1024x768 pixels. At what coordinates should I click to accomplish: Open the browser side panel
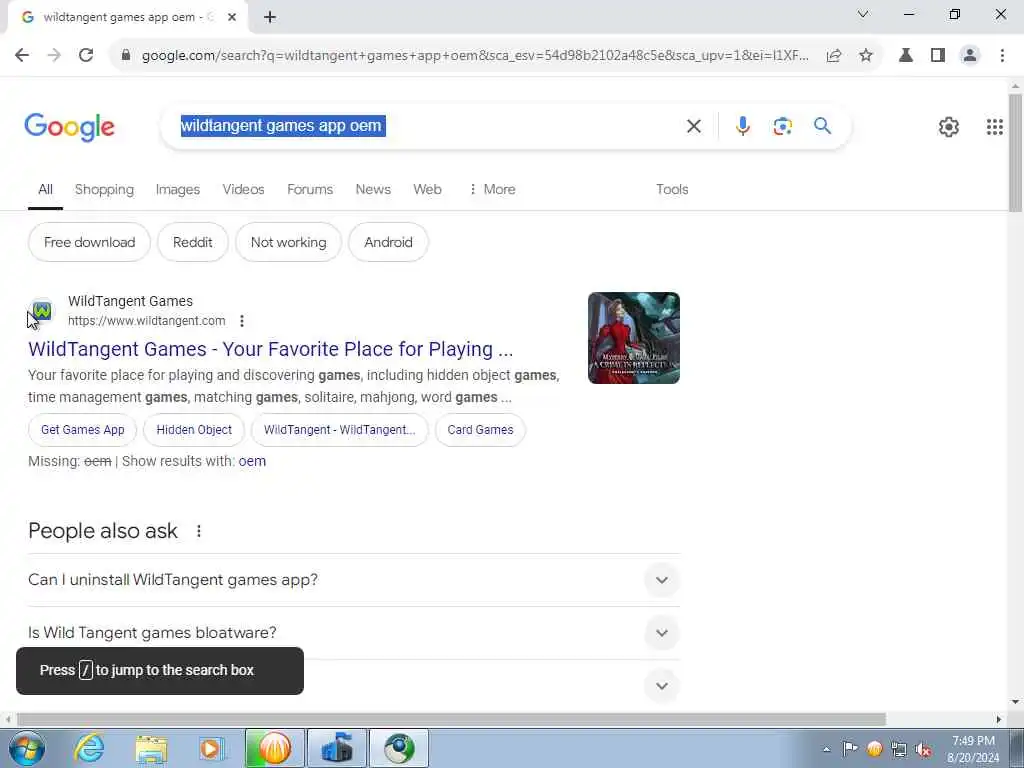(938, 56)
